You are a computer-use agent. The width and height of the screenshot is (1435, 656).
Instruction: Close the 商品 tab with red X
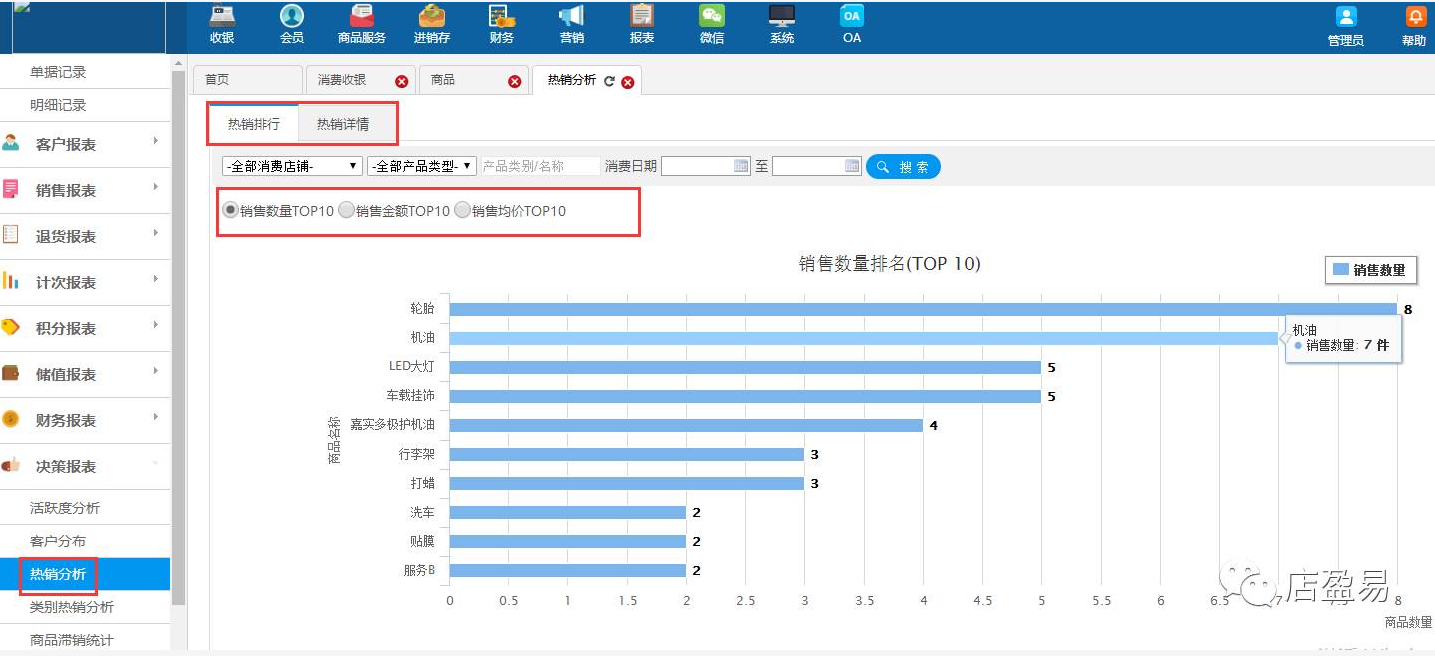(515, 82)
